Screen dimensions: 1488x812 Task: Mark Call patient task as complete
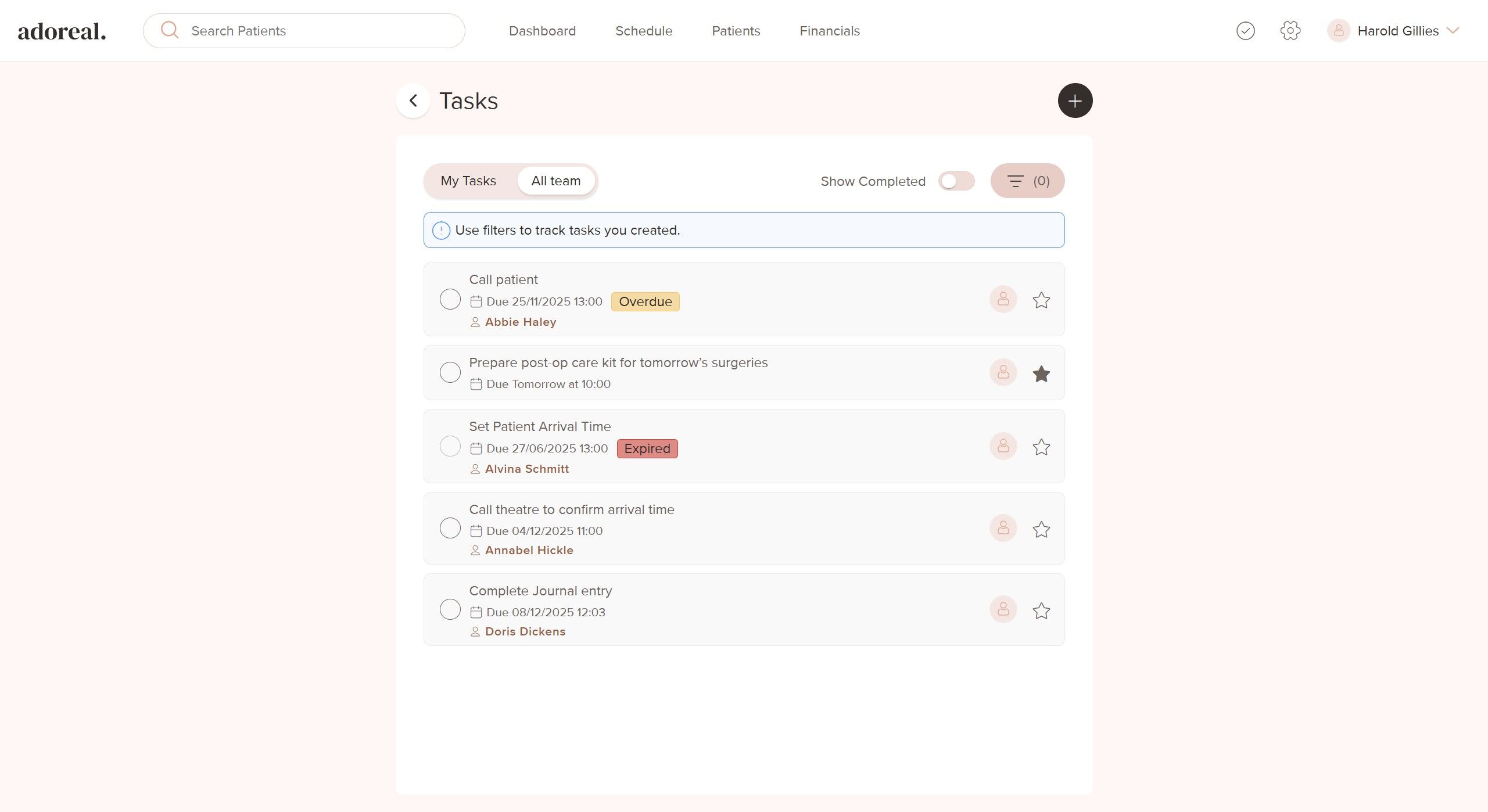(450, 300)
